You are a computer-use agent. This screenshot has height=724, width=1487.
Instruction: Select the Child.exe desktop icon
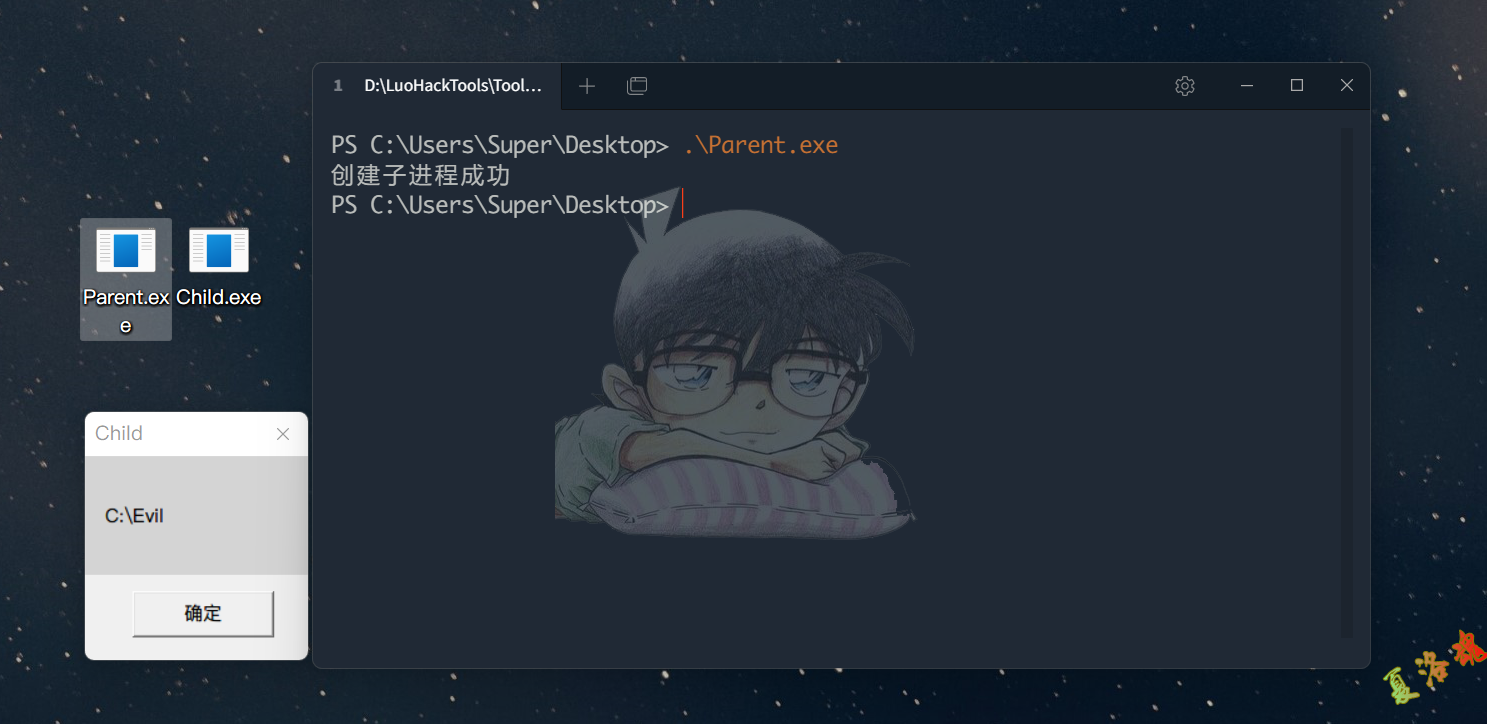click(x=219, y=266)
